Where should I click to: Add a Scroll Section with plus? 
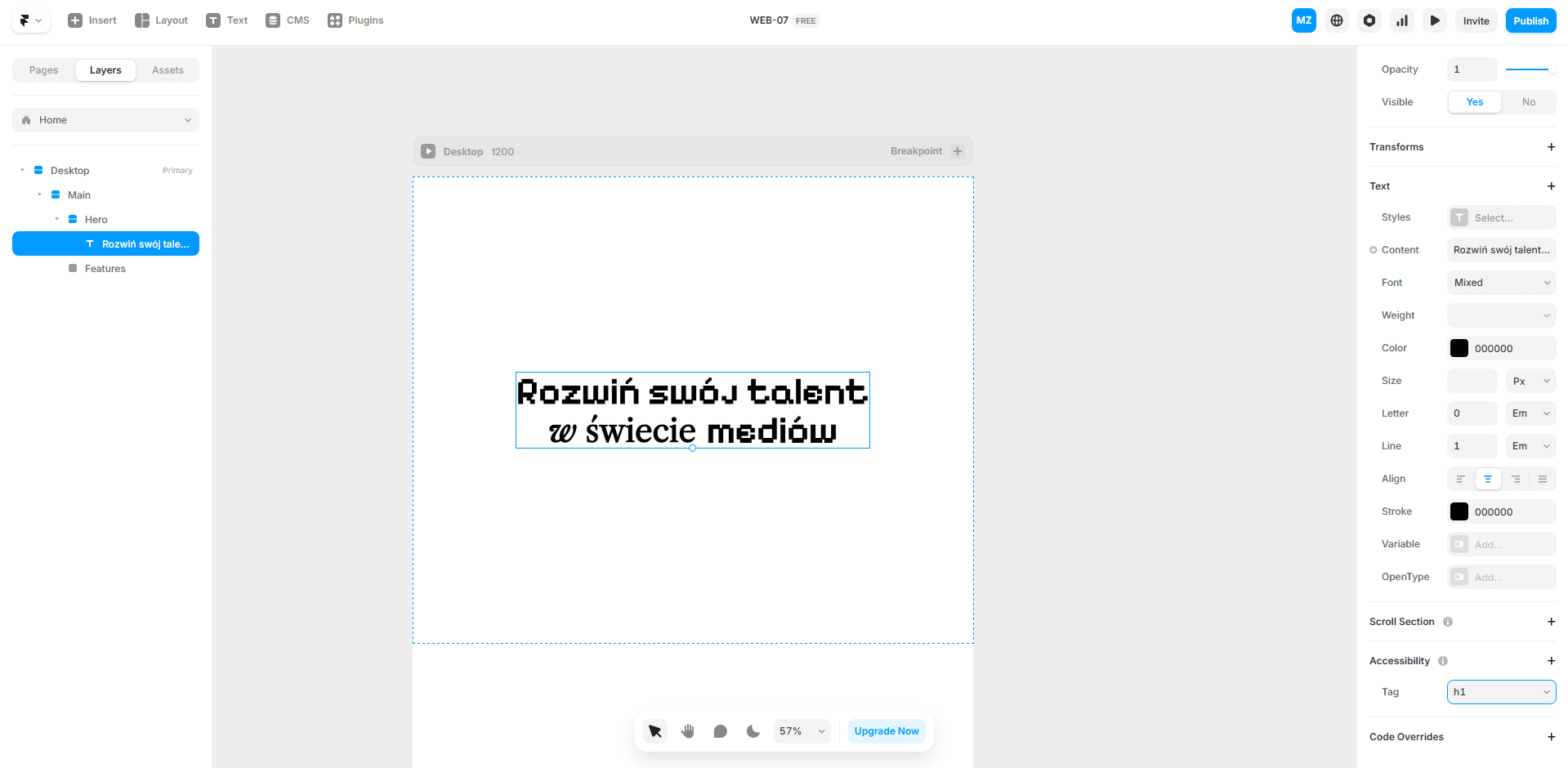click(1551, 622)
